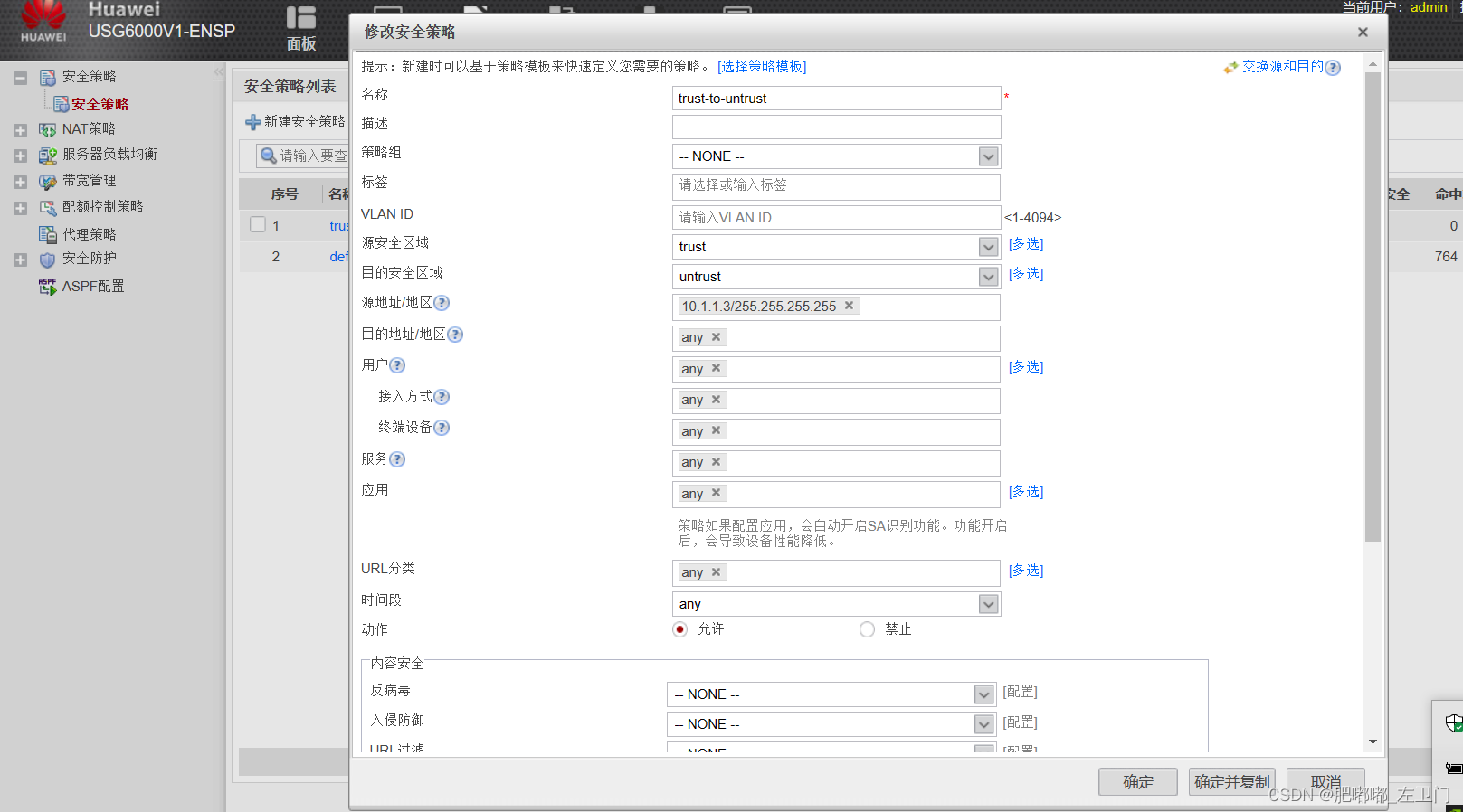Open help icon next to 目的地址/地区
Image resolution: width=1463 pixels, height=812 pixels.
click(455, 335)
